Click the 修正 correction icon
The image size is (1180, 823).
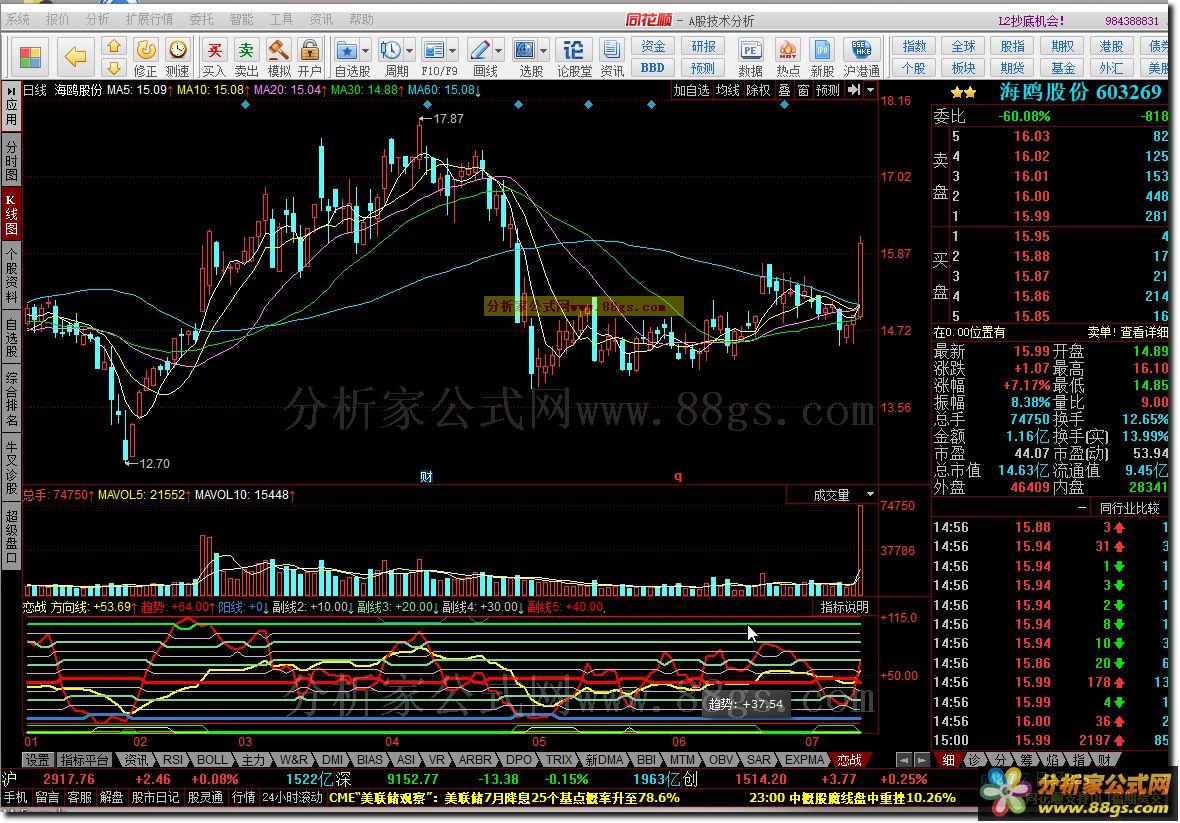click(x=145, y=58)
